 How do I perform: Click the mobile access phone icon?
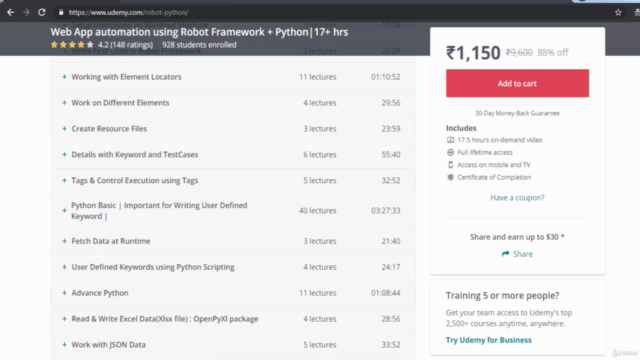point(450,165)
